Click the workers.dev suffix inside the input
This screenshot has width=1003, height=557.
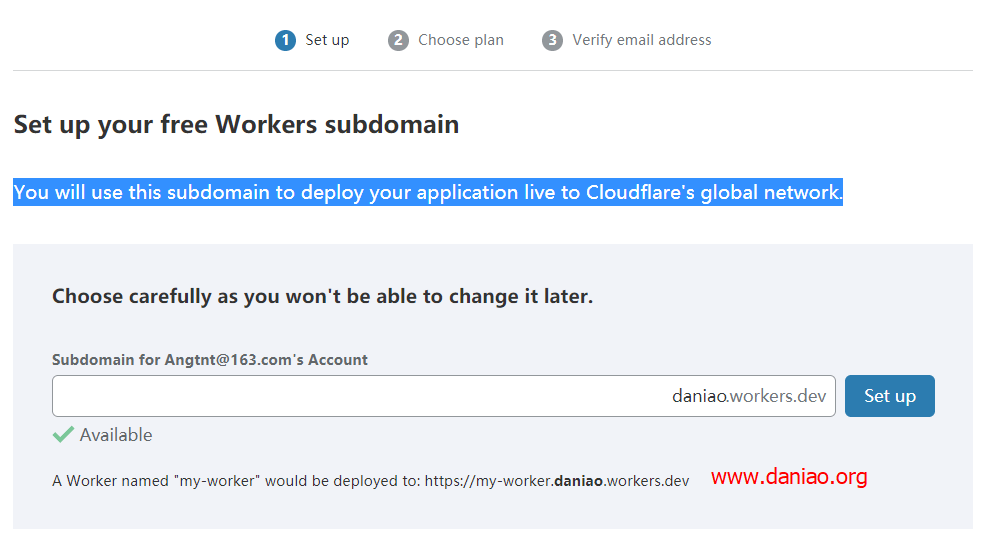click(x=777, y=396)
